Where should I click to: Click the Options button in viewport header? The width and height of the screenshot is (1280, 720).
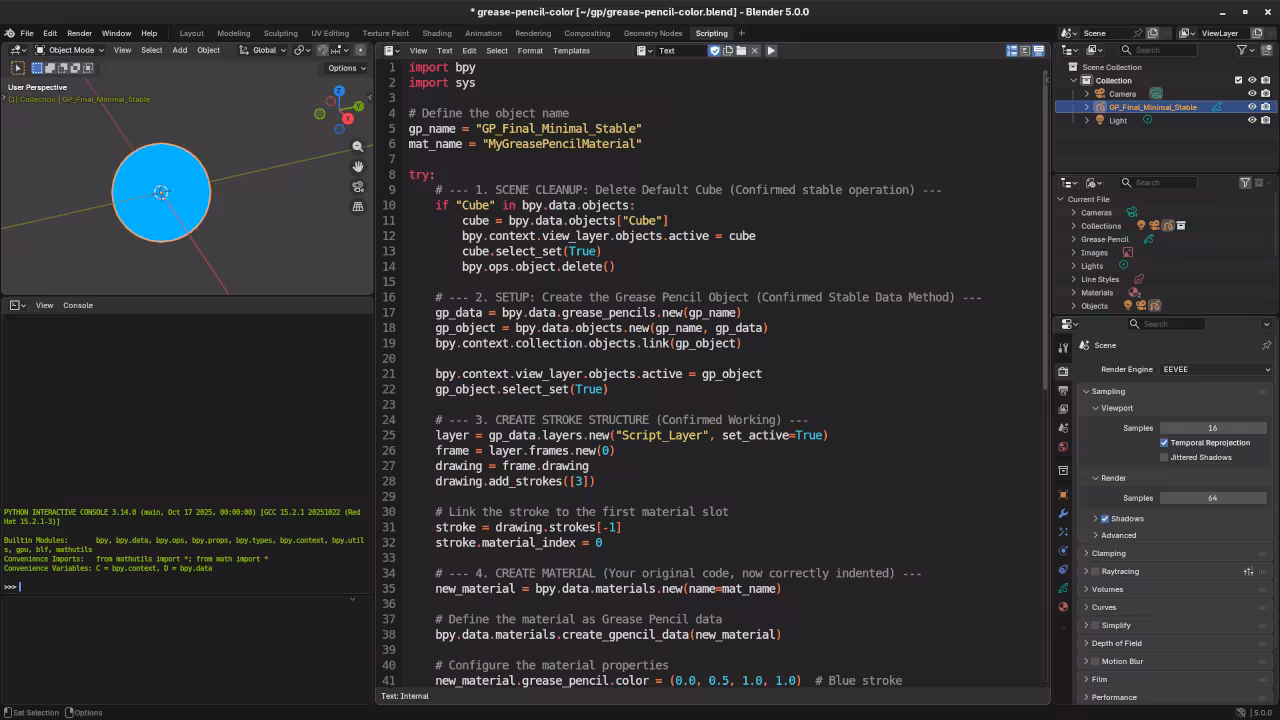344,68
